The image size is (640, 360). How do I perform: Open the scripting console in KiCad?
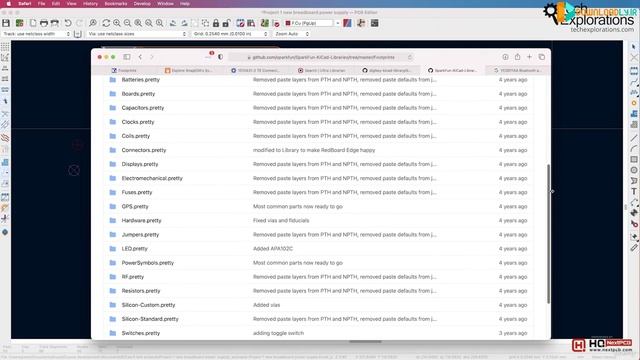click(x=375, y=23)
